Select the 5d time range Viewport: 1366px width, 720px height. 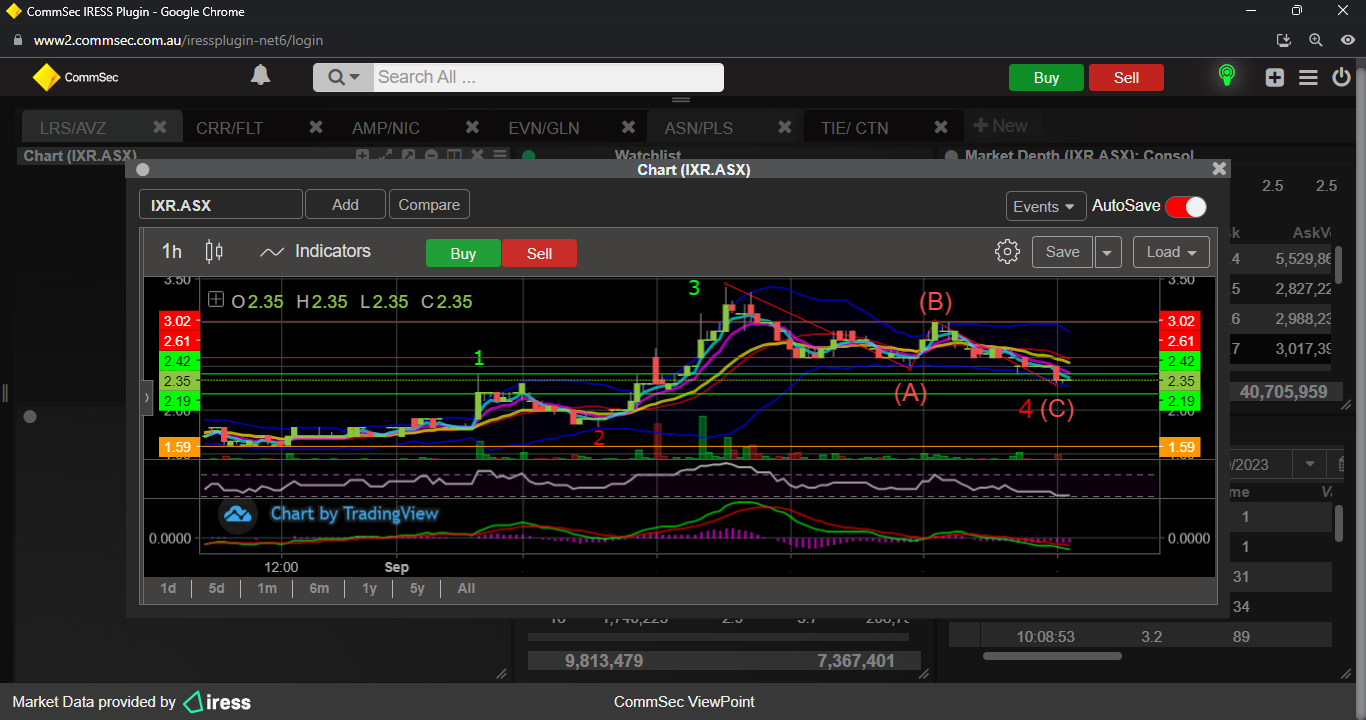(x=216, y=588)
